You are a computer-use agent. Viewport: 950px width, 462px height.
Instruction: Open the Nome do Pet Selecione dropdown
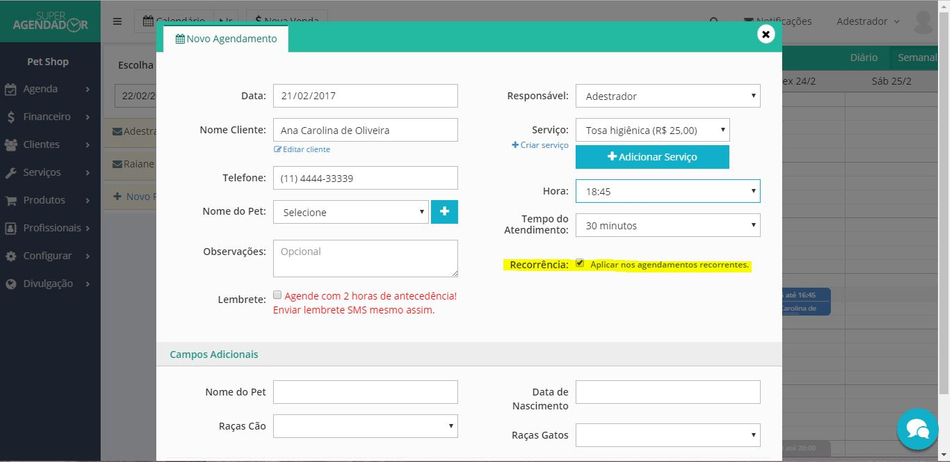pos(351,212)
